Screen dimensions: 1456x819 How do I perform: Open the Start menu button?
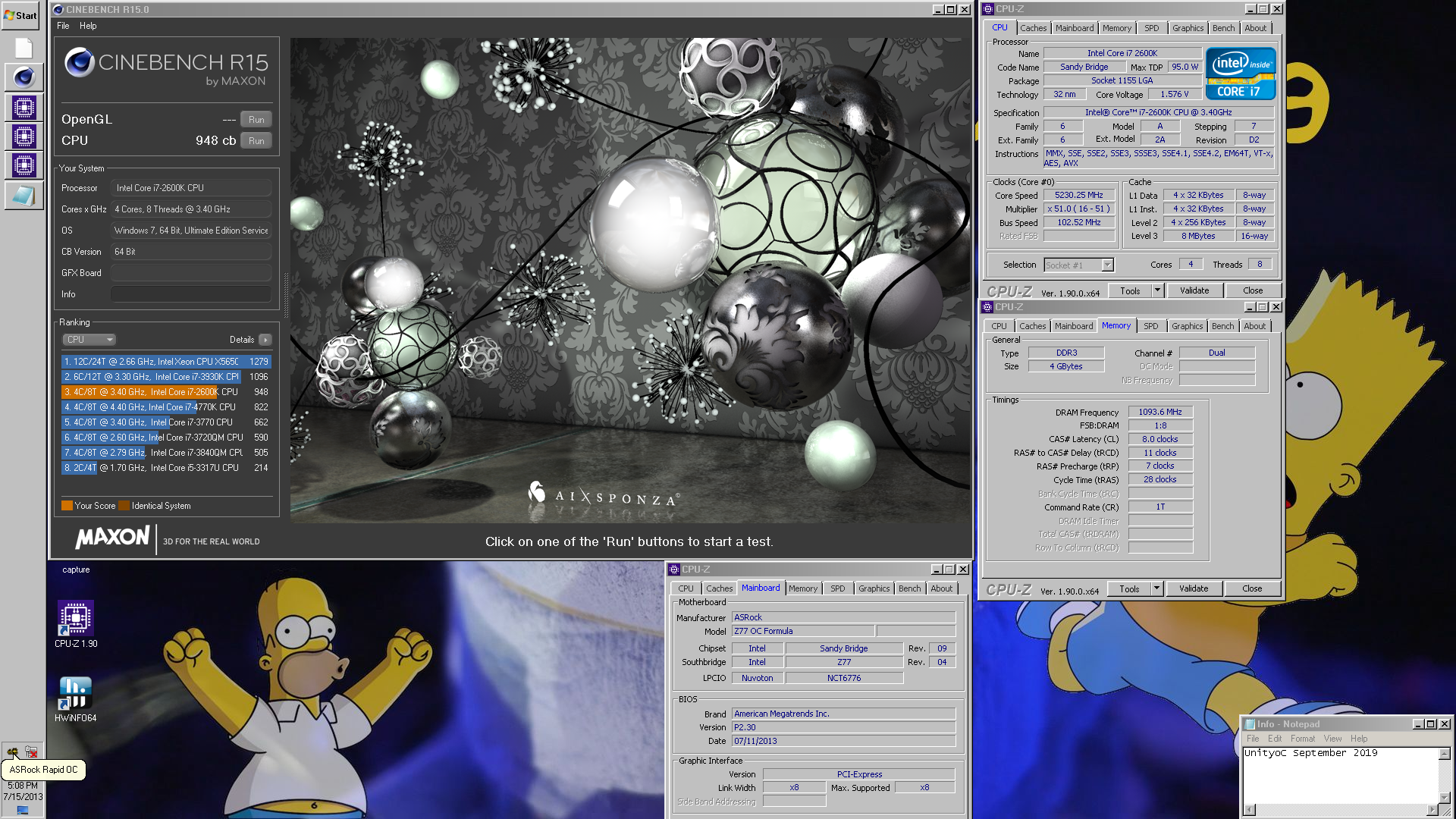point(21,15)
